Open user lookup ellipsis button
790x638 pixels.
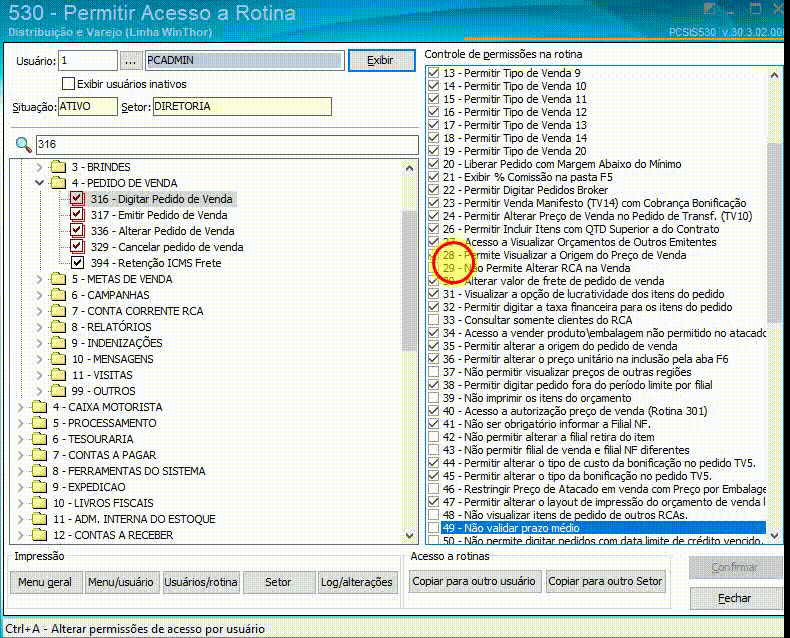pyautogui.click(x=130, y=60)
